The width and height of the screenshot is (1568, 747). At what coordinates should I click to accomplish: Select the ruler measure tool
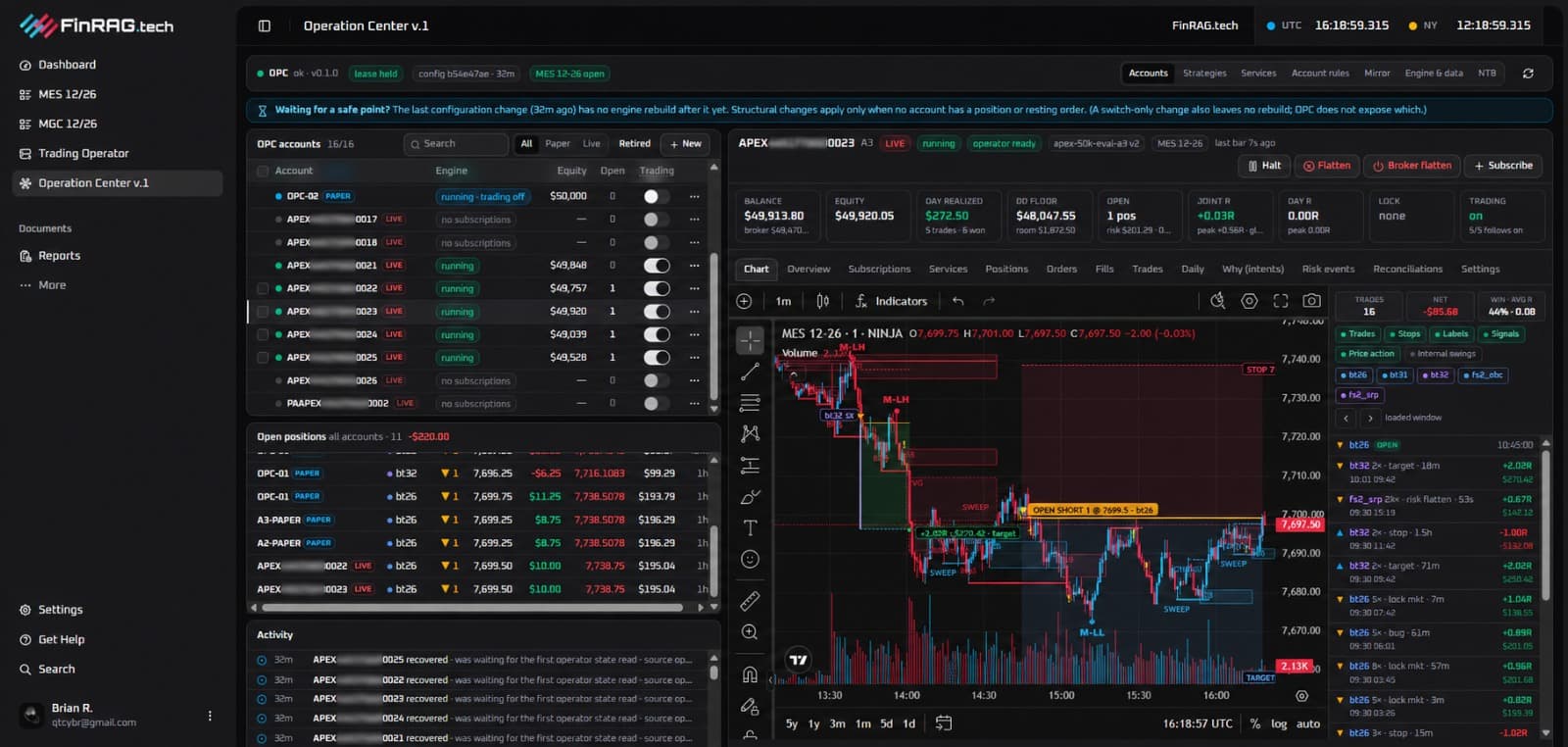750,601
